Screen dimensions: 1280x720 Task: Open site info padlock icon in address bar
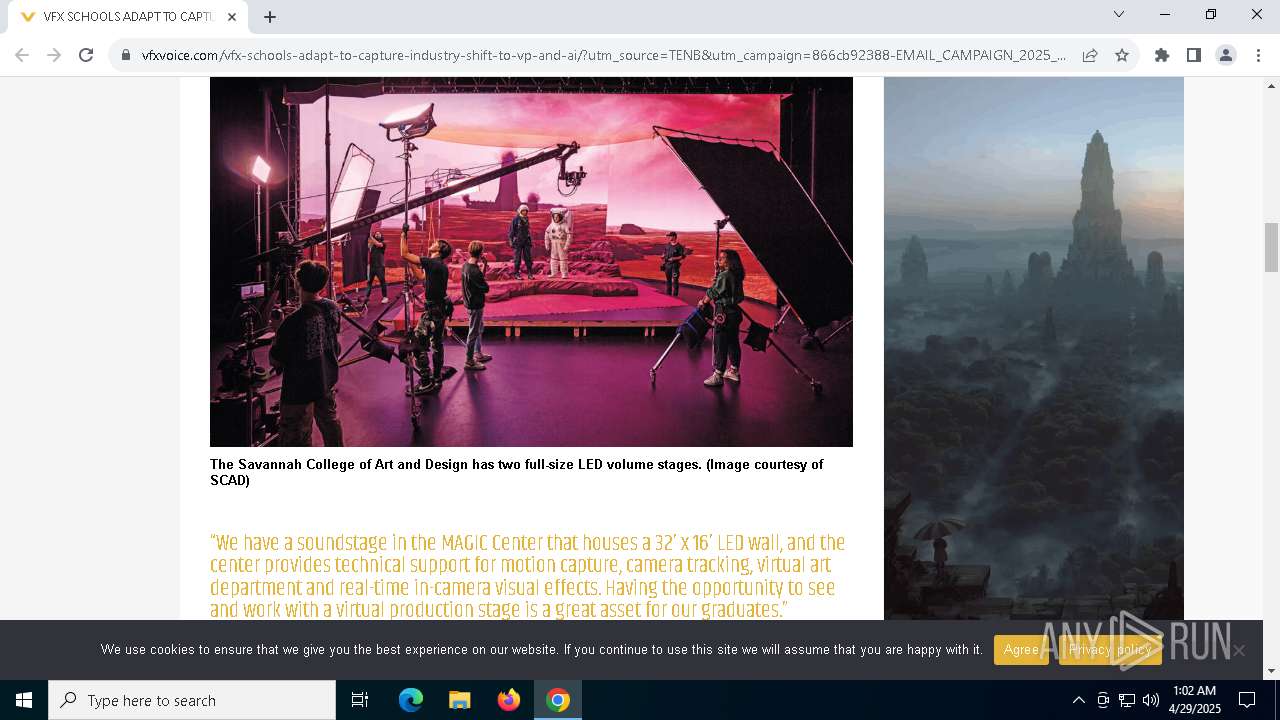[126, 55]
